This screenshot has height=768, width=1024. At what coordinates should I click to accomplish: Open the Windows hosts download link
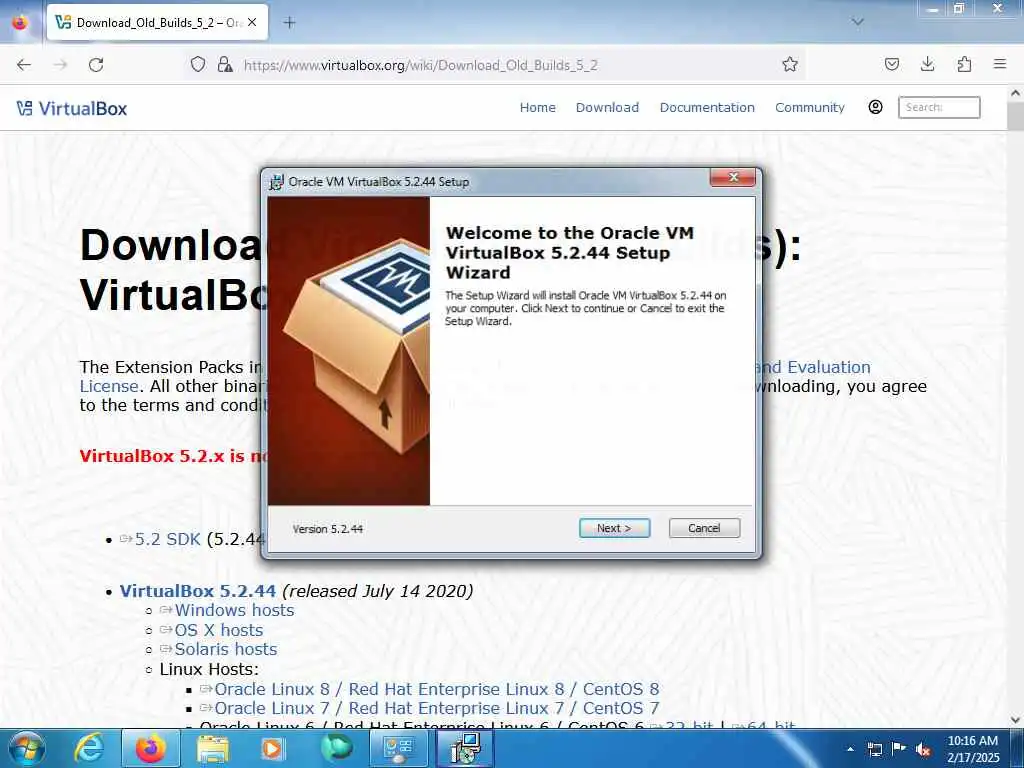click(x=234, y=610)
